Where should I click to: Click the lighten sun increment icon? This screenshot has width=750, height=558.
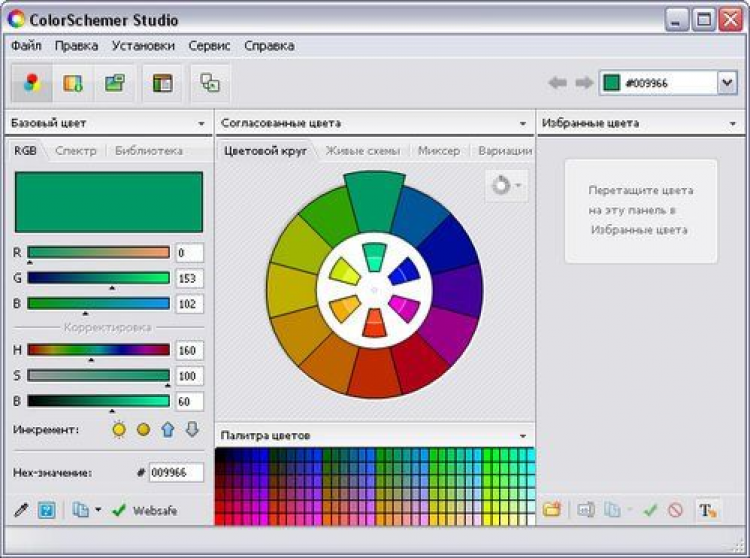[119, 429]
